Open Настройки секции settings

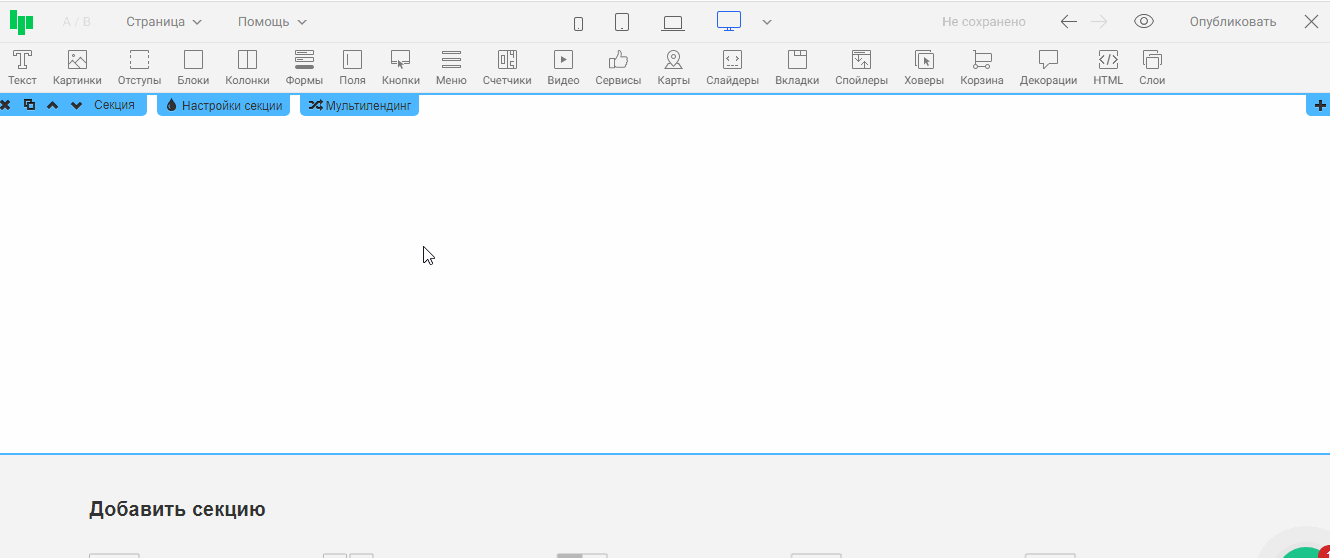click(x=224, y=105)
